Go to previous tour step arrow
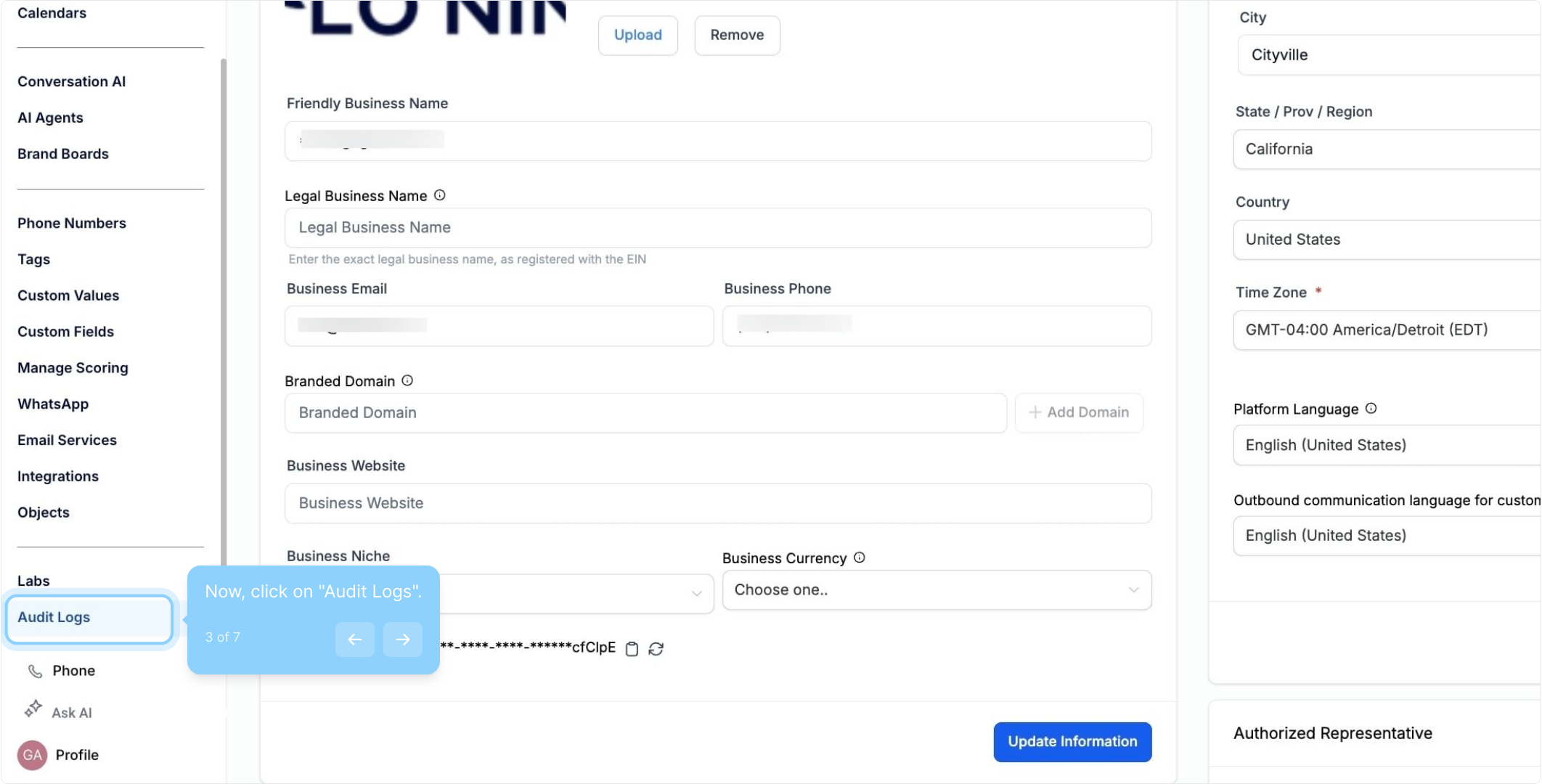Image resolution: width=1542 pixels, height=784 pixels. (354, 639)
